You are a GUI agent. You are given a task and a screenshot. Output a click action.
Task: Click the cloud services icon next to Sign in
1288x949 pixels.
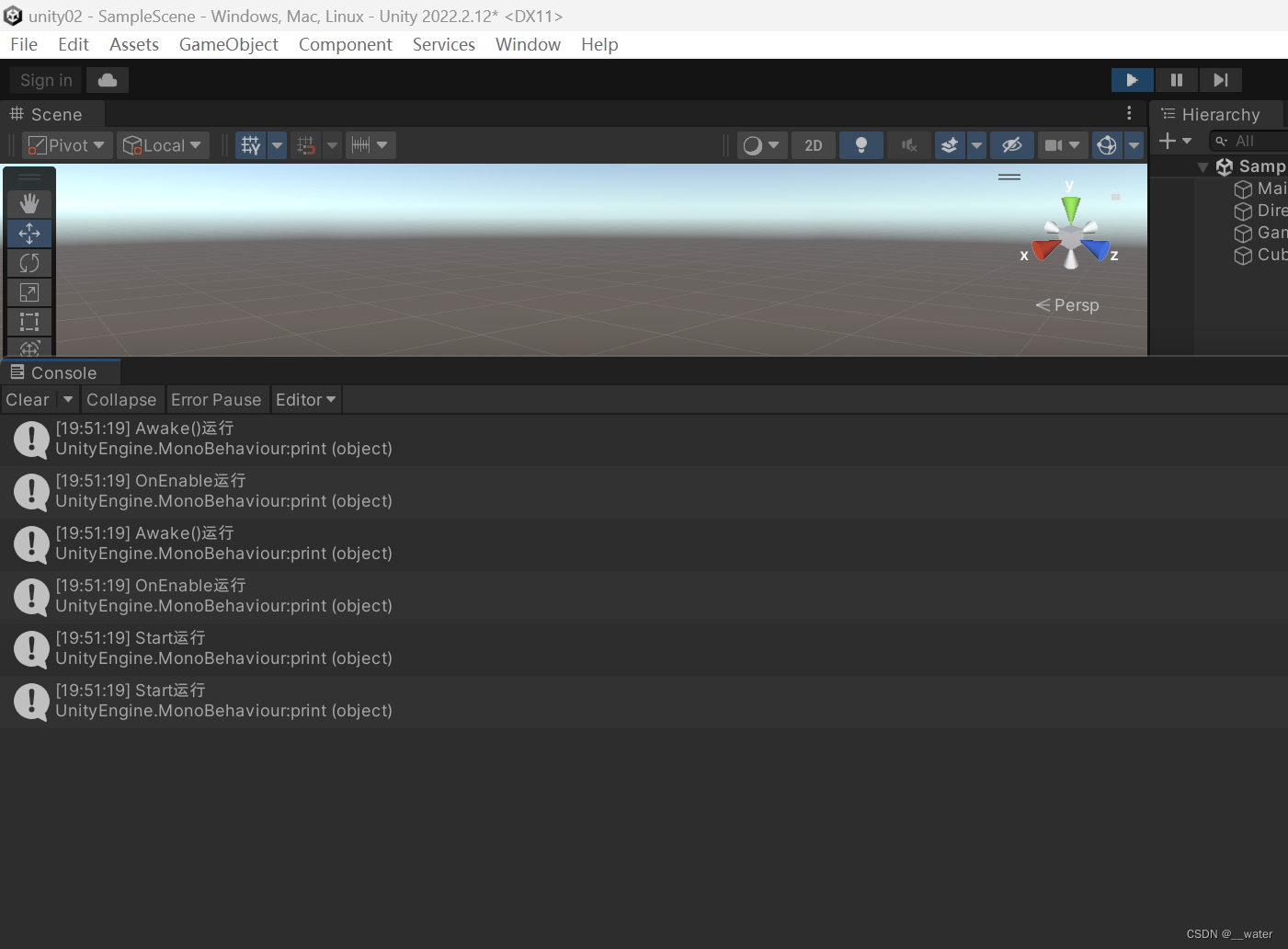(107, 80)
